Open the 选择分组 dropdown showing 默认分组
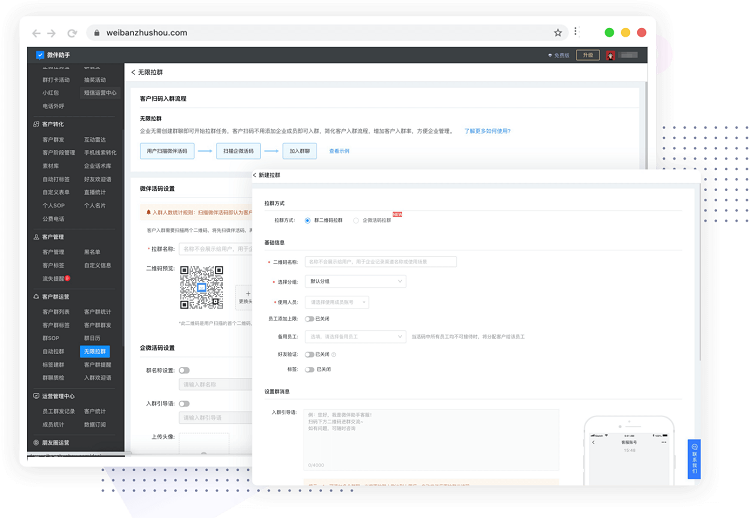750x518 pixels. [355, 281]
